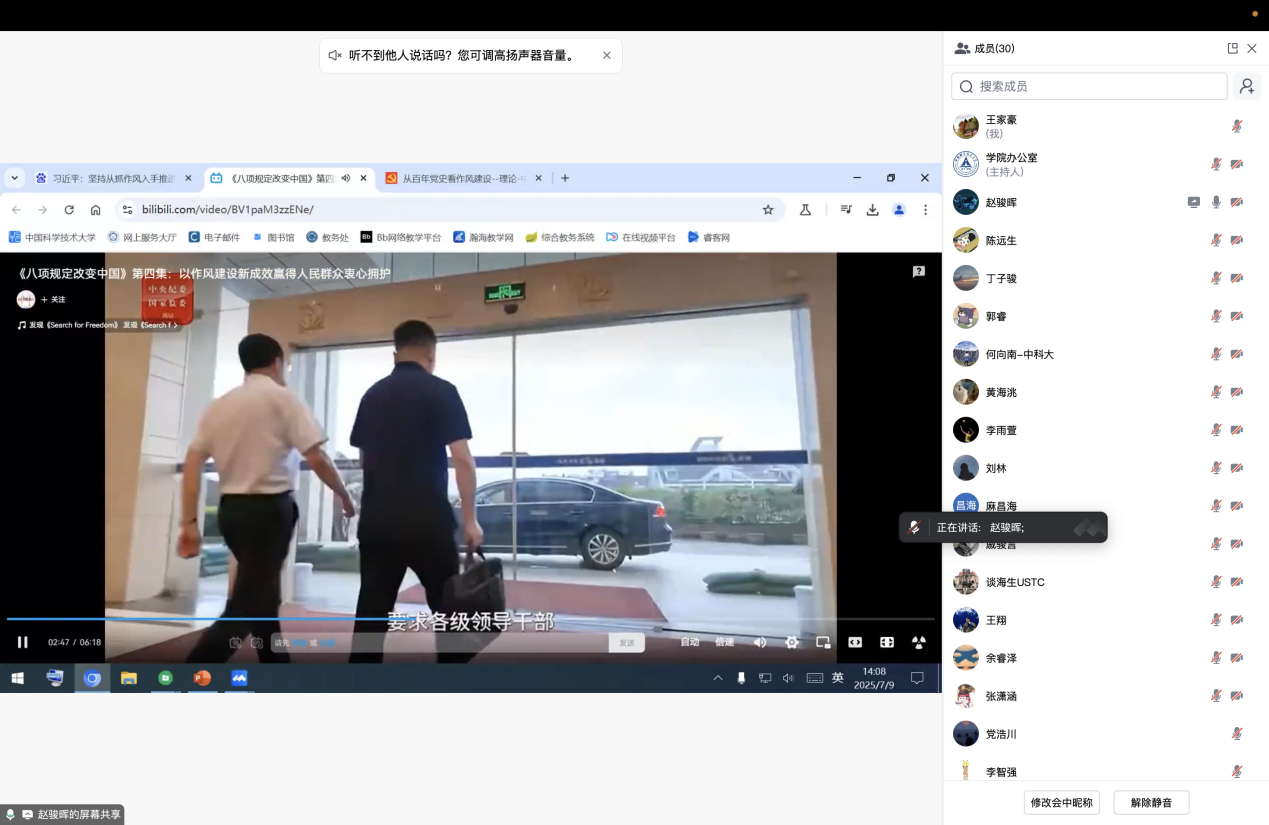
Task: Open Chrome tab search dropdown arrow
Action: (x=14, y=178)
